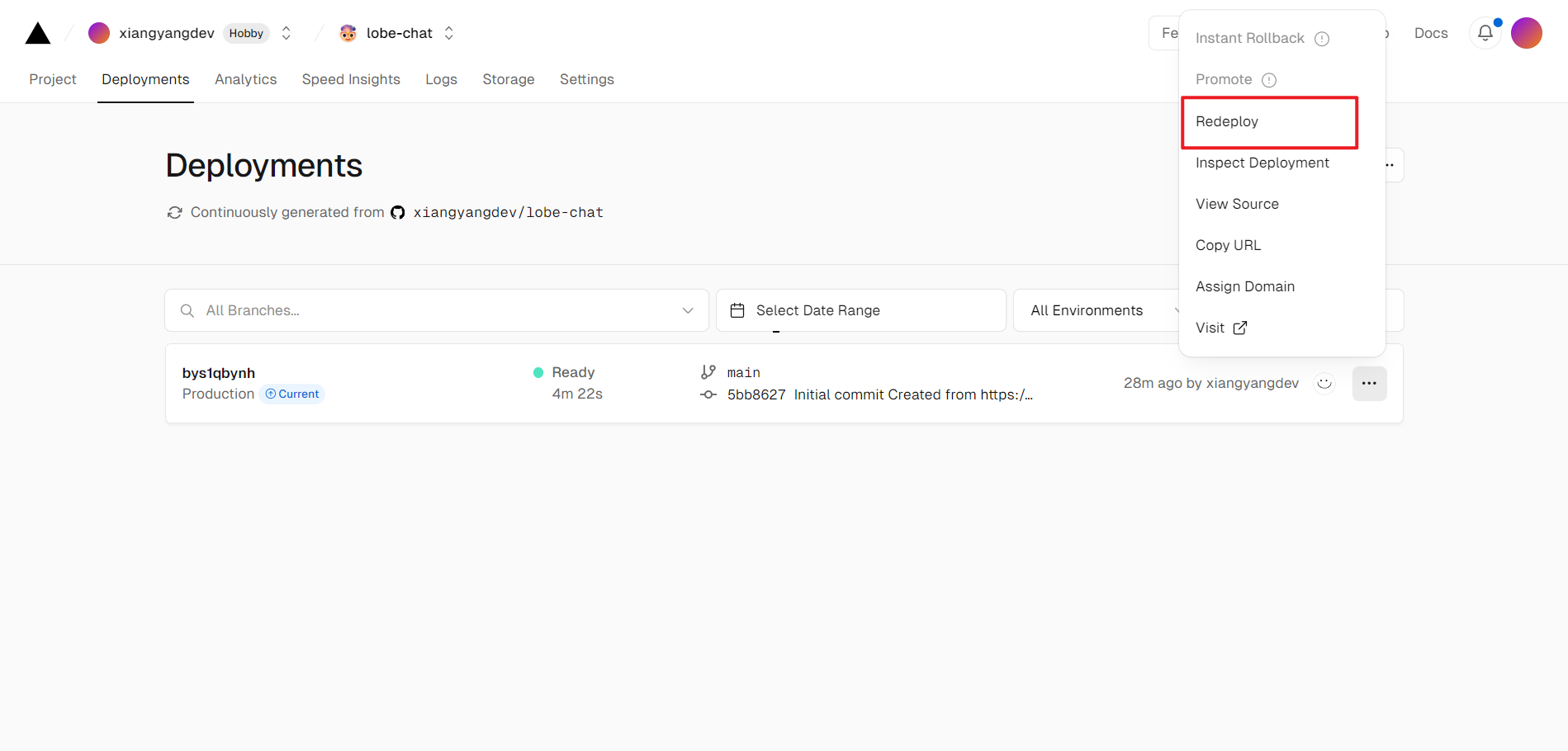Click the GitHub icon beside repository name

(x=398, y=212)
